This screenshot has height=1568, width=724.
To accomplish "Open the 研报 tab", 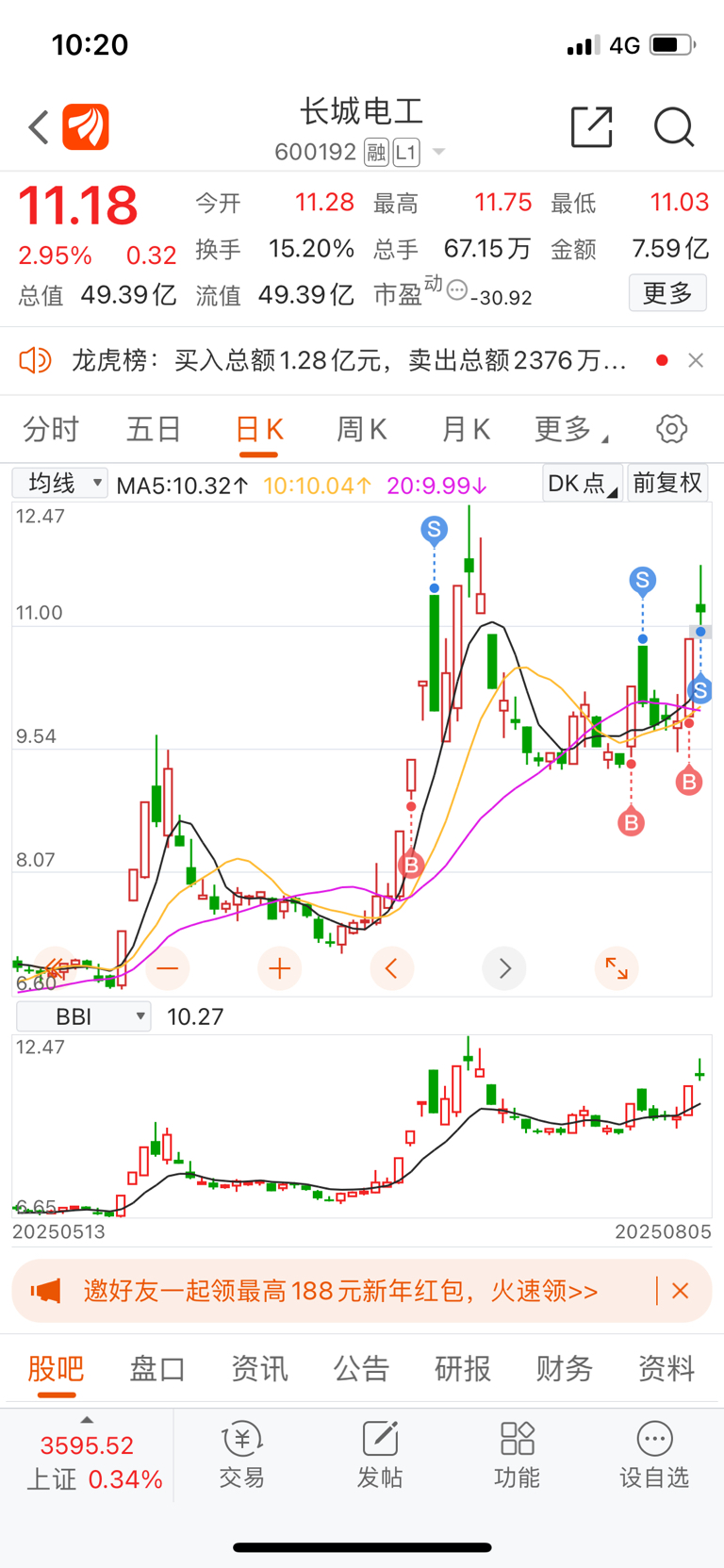I will (463, 1368).
